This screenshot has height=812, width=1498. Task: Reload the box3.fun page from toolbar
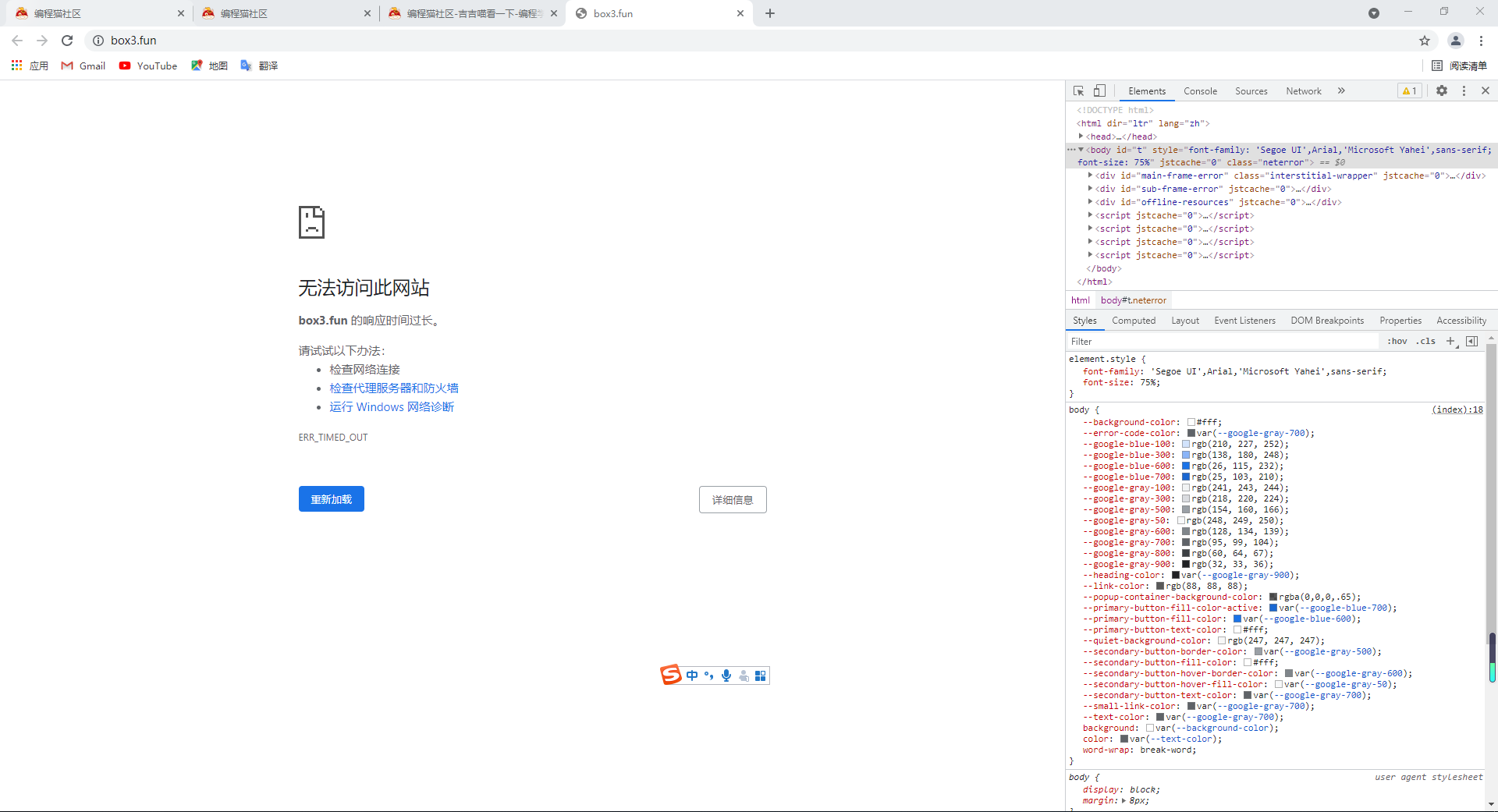pos(67,41)
